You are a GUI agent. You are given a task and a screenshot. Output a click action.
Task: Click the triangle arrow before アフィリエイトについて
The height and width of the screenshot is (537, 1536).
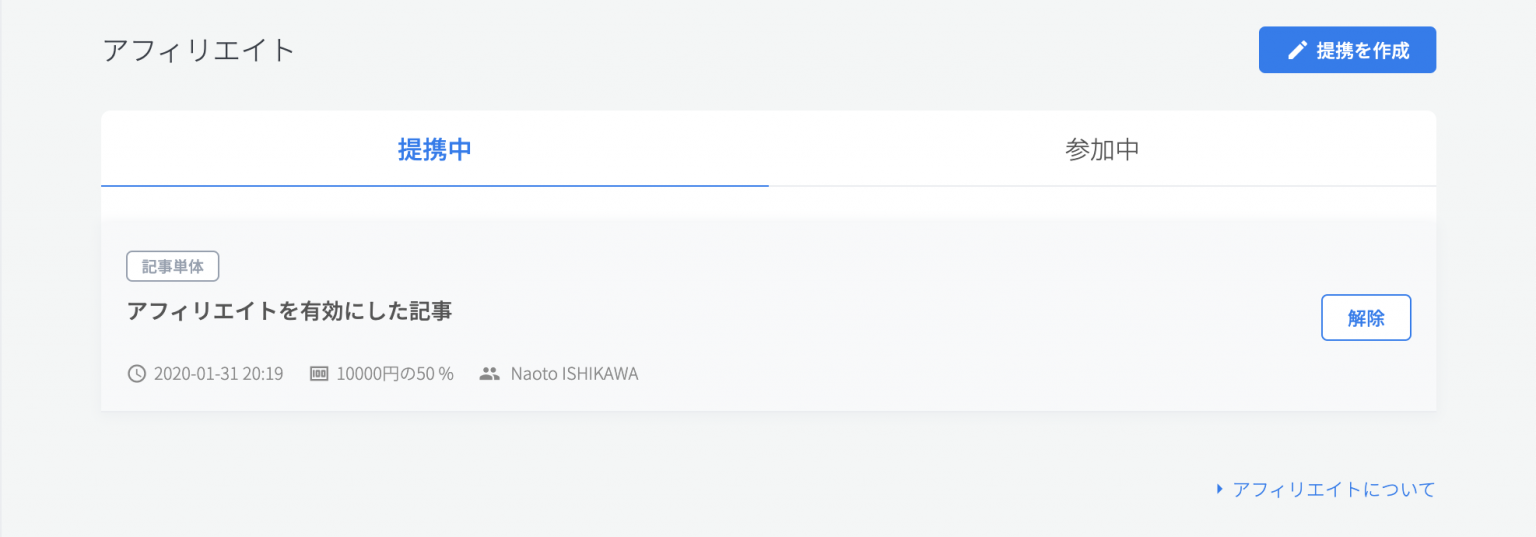pyautogui.click(x=1219, y=490)
